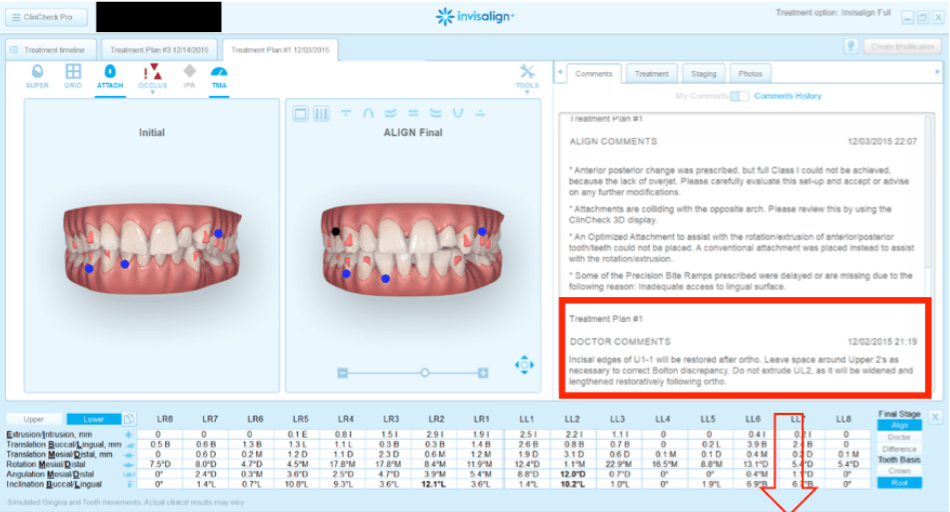Click the bold 12.0°D cell under LL2

(573, 474)
